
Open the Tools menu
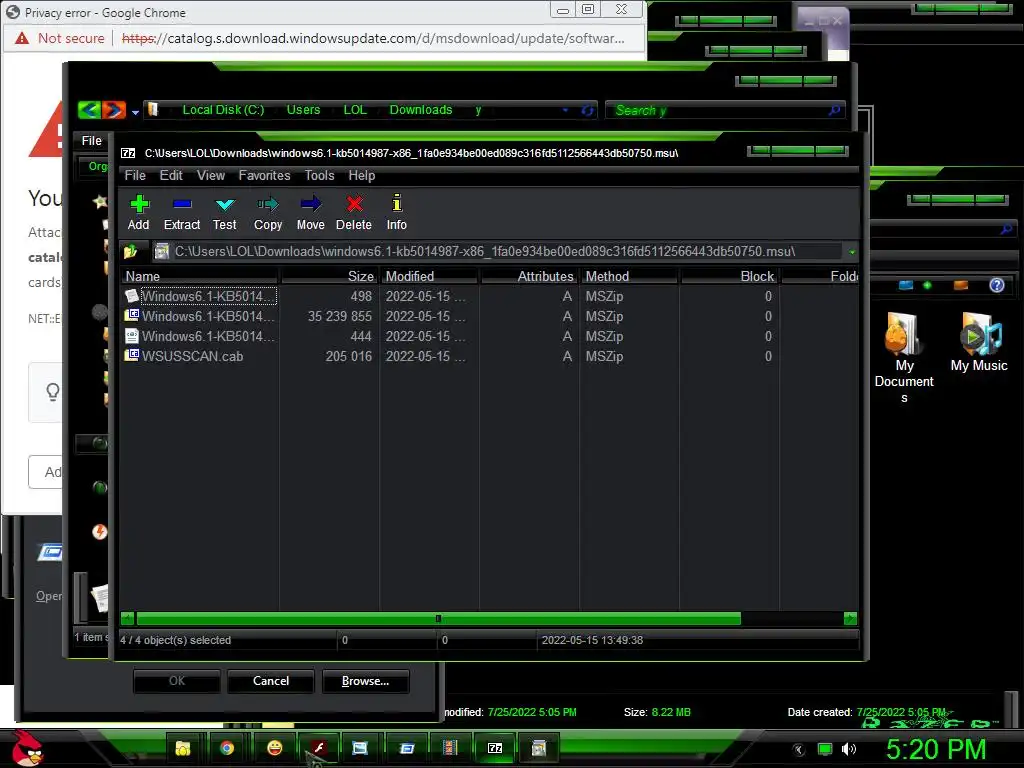[x=319, y=176]
